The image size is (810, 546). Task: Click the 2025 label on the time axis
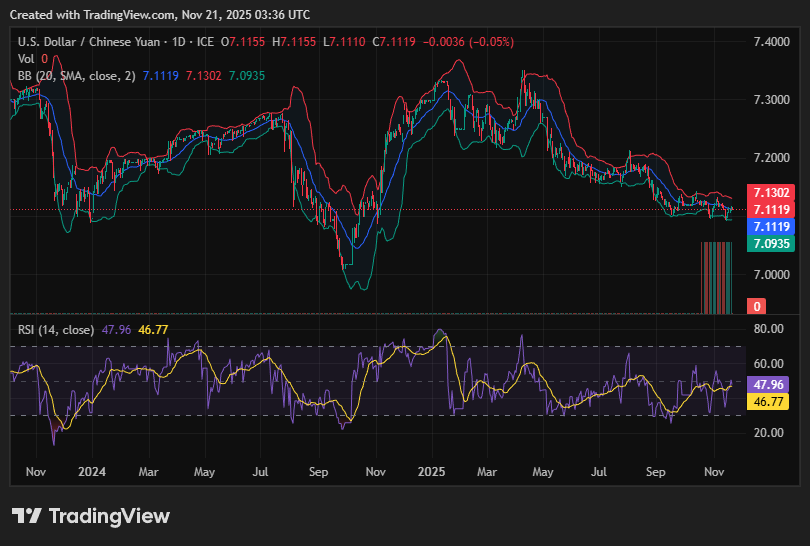pyautogui.click(x=432, y=470)
